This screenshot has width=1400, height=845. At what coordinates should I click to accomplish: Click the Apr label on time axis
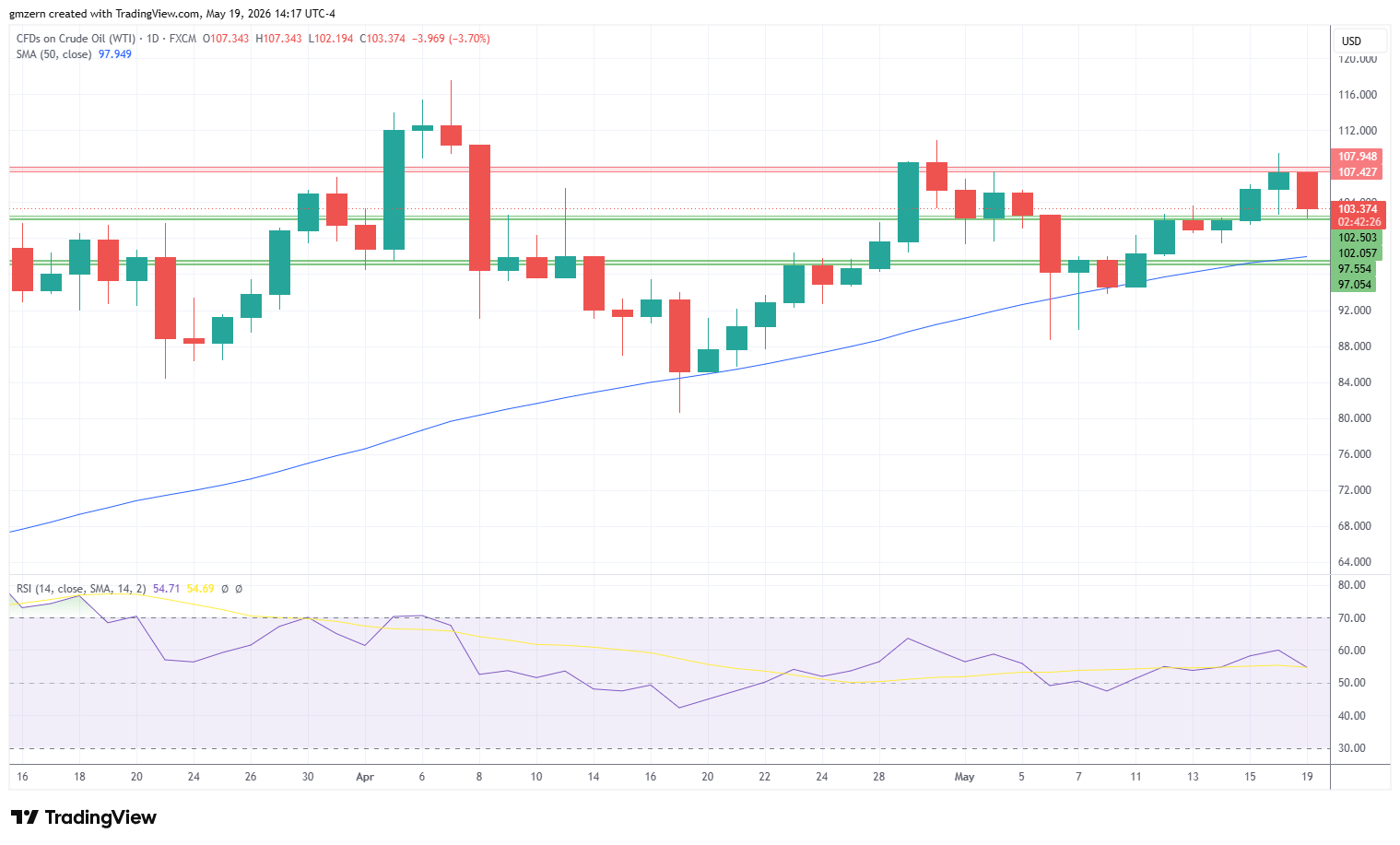pyautogui.click(x=365, y=777)
